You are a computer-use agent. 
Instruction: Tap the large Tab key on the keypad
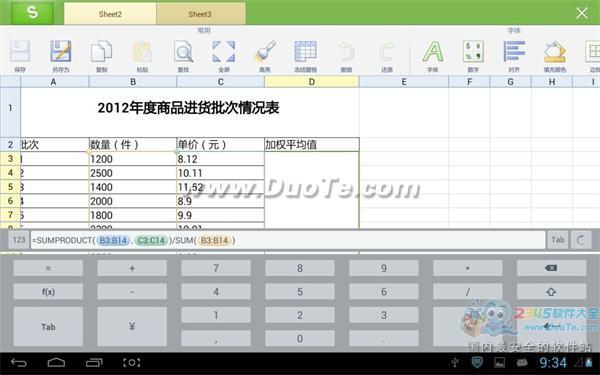click(48, 326)
